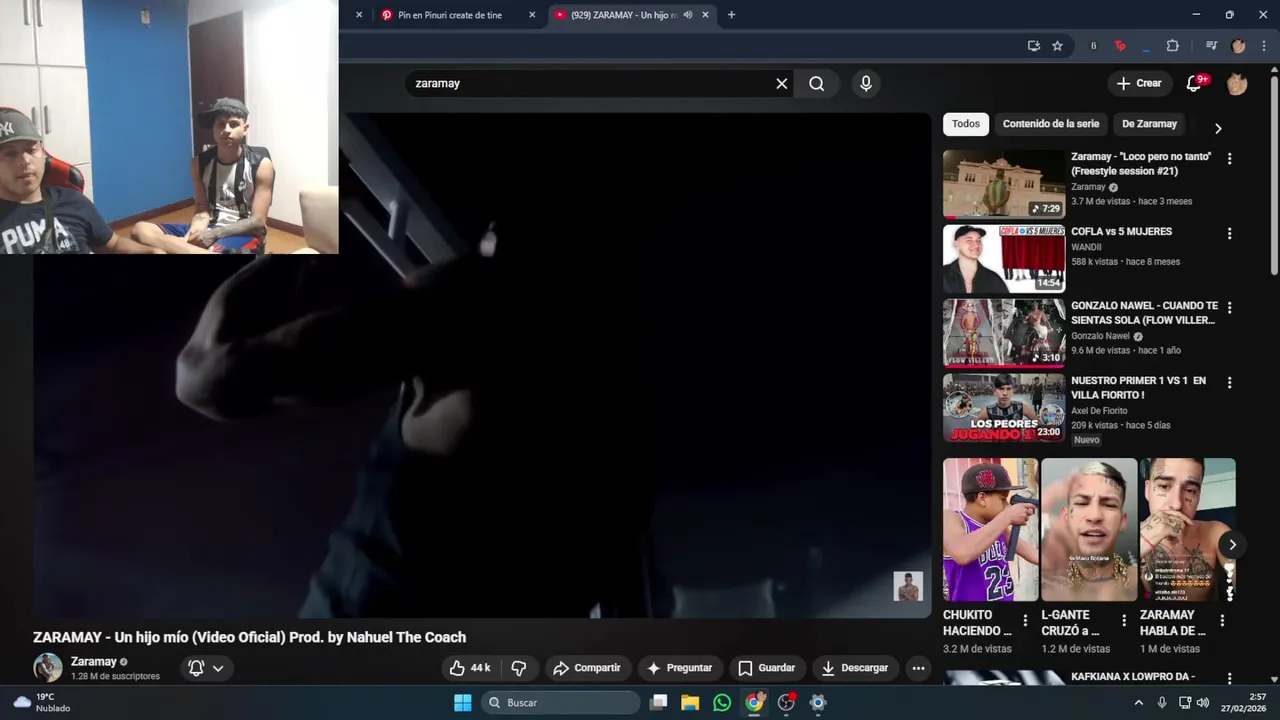Click the Crear button

(x=1139, y=84)
